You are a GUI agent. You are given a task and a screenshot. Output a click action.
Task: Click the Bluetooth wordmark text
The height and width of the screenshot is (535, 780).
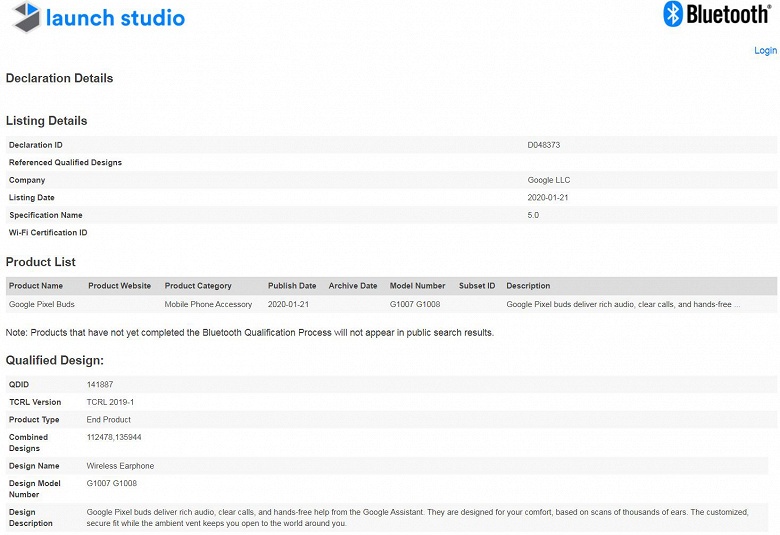tap(727, 14)
